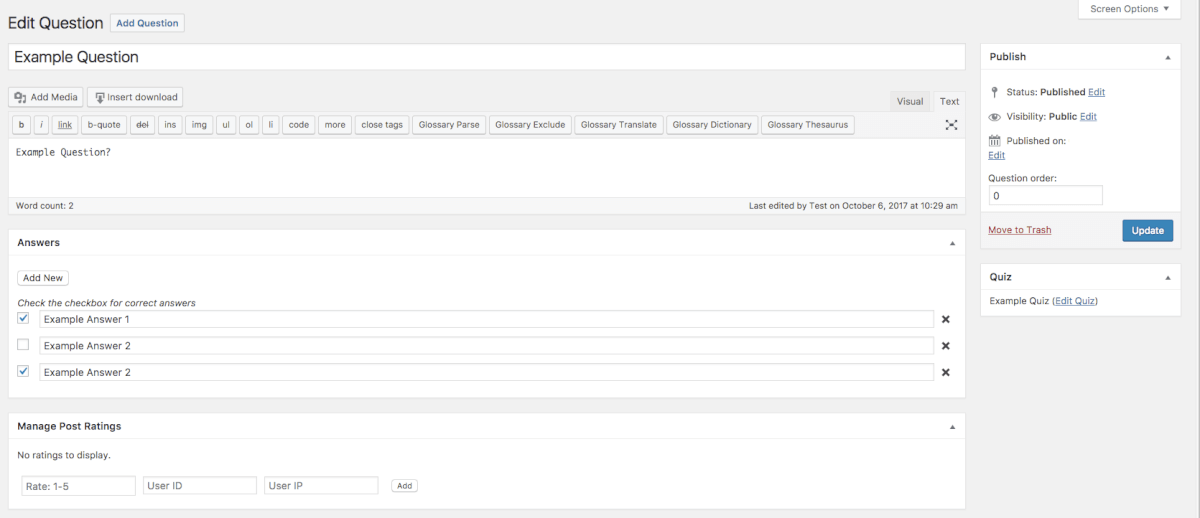Open the Edit Quiz link
Image resolution: width=1200 pixels, height=518 pixels.
pos(1076,300)
